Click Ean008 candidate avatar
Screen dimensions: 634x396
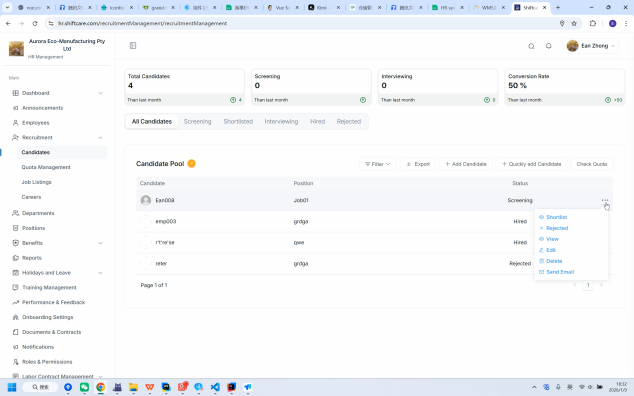point(146,200)
